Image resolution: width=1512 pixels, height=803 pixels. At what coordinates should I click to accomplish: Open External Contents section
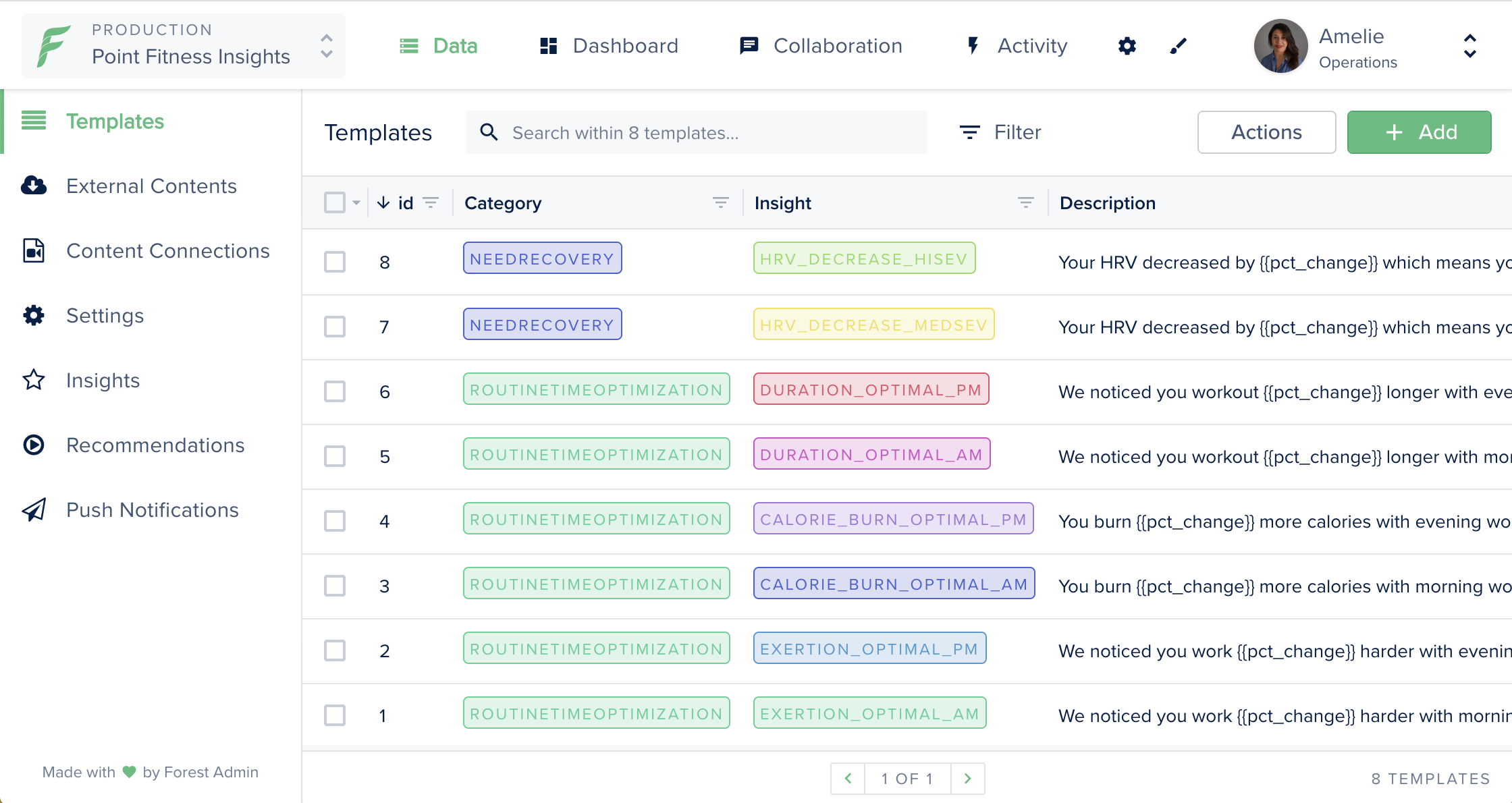[152, 186]
